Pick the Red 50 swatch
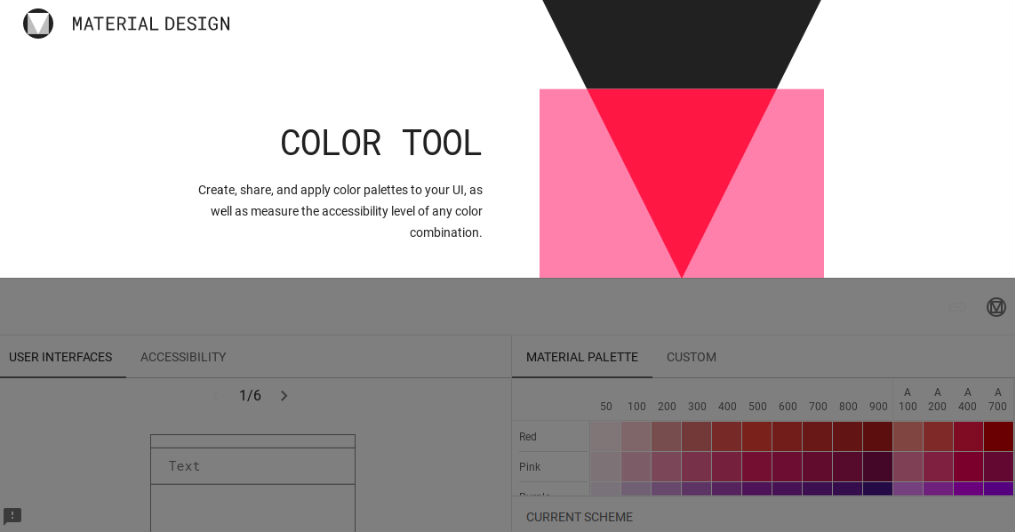 tap(605, 436)
